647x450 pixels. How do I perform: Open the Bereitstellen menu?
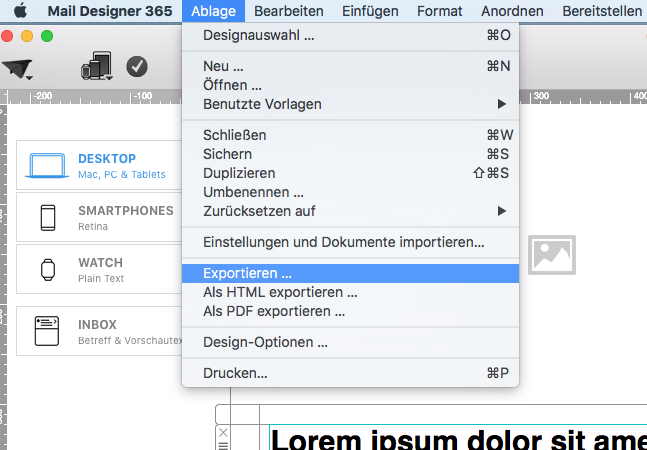[602, 11]
